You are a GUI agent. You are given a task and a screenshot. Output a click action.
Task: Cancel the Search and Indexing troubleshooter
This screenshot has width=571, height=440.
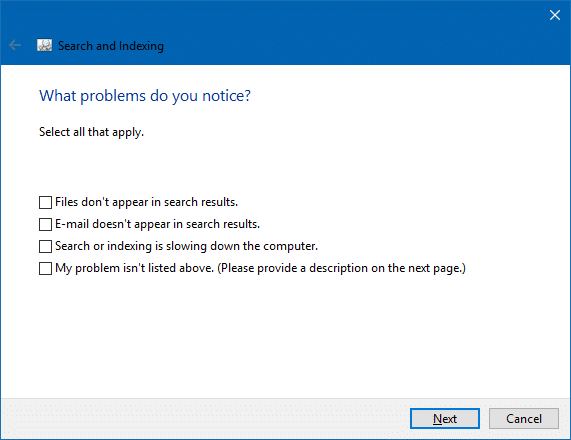524,419
